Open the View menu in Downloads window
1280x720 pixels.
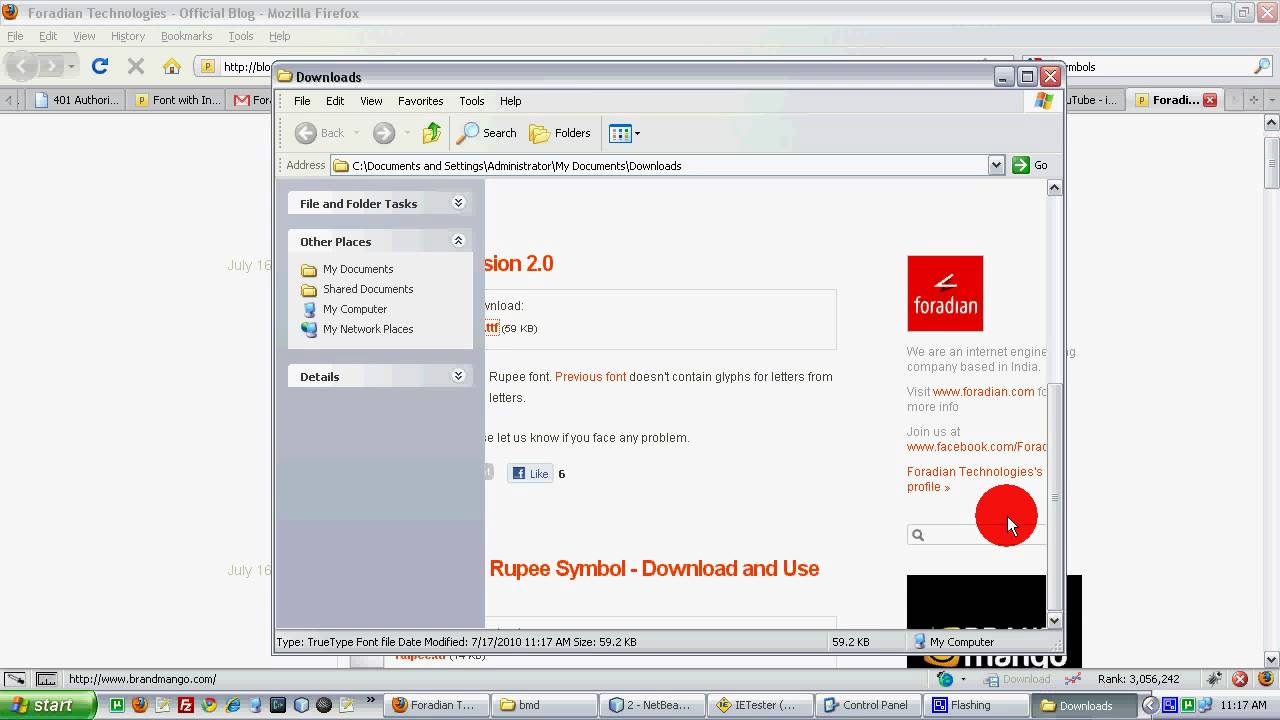(371, 101)
